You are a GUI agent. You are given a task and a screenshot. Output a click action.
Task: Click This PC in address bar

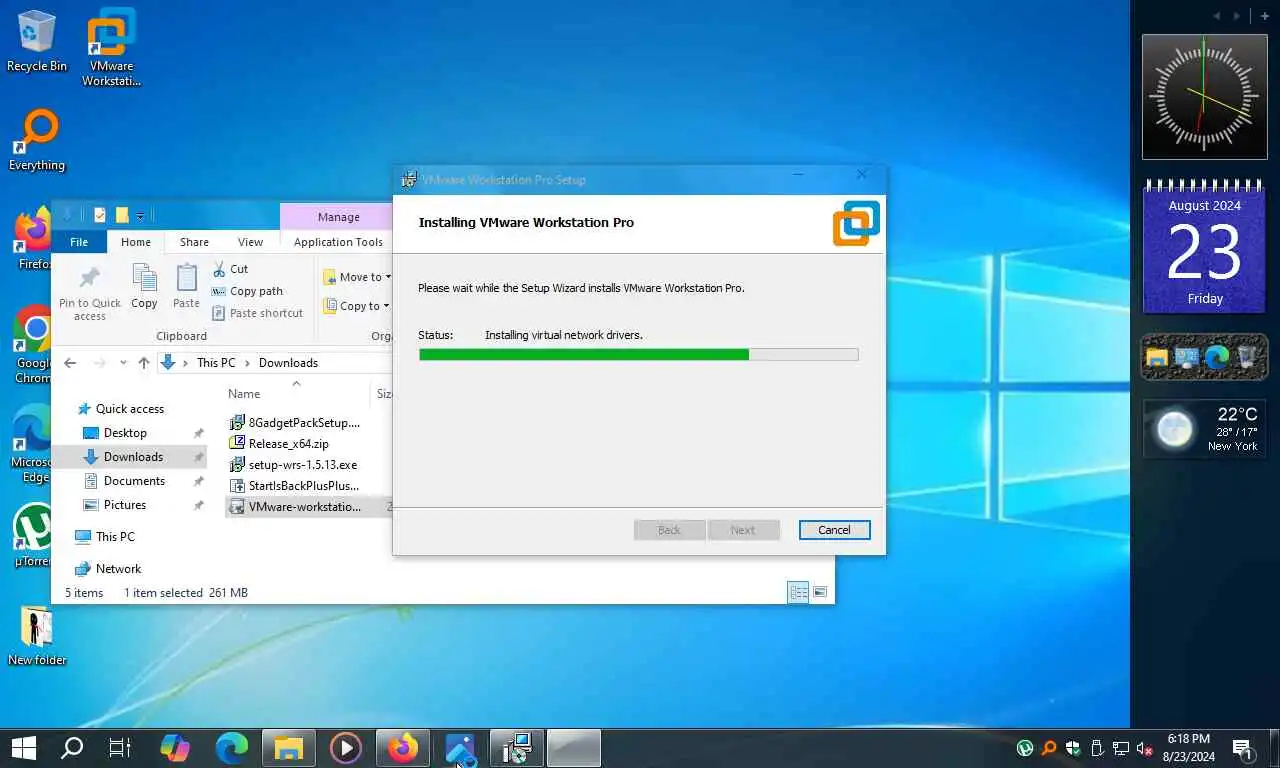216,363
